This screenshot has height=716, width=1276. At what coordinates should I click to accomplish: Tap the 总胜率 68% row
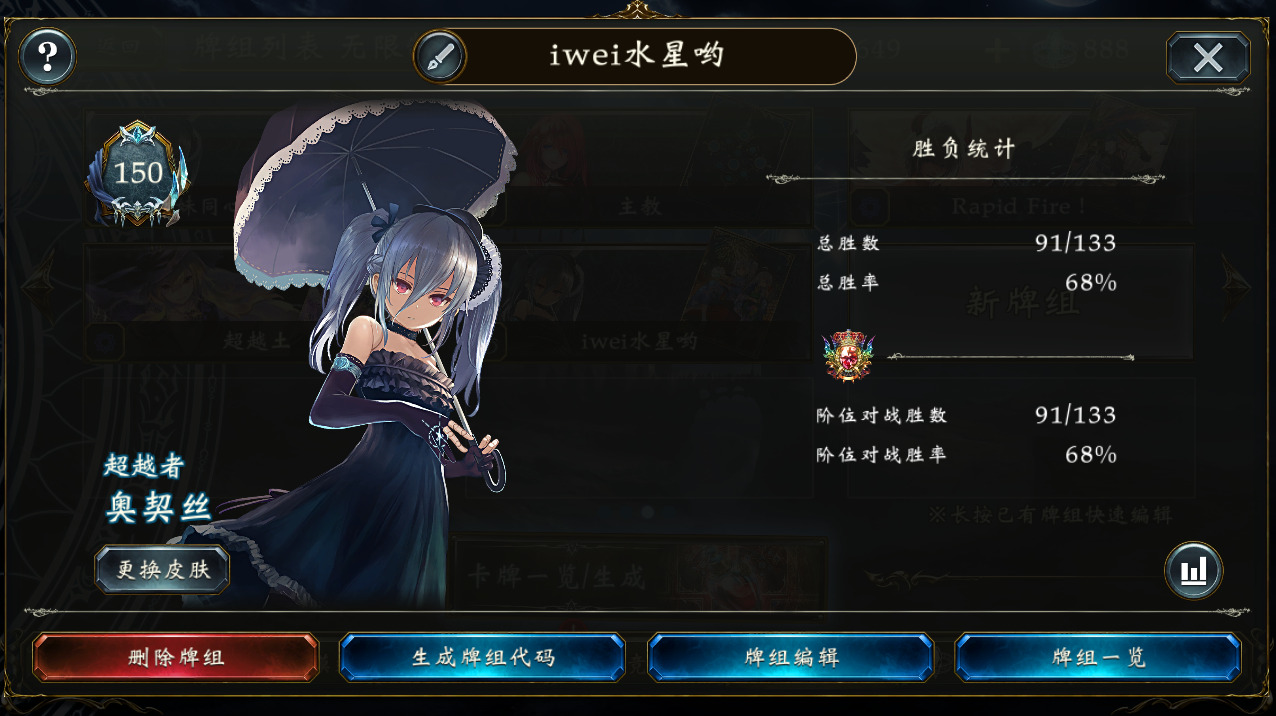(x=966, y=283)
